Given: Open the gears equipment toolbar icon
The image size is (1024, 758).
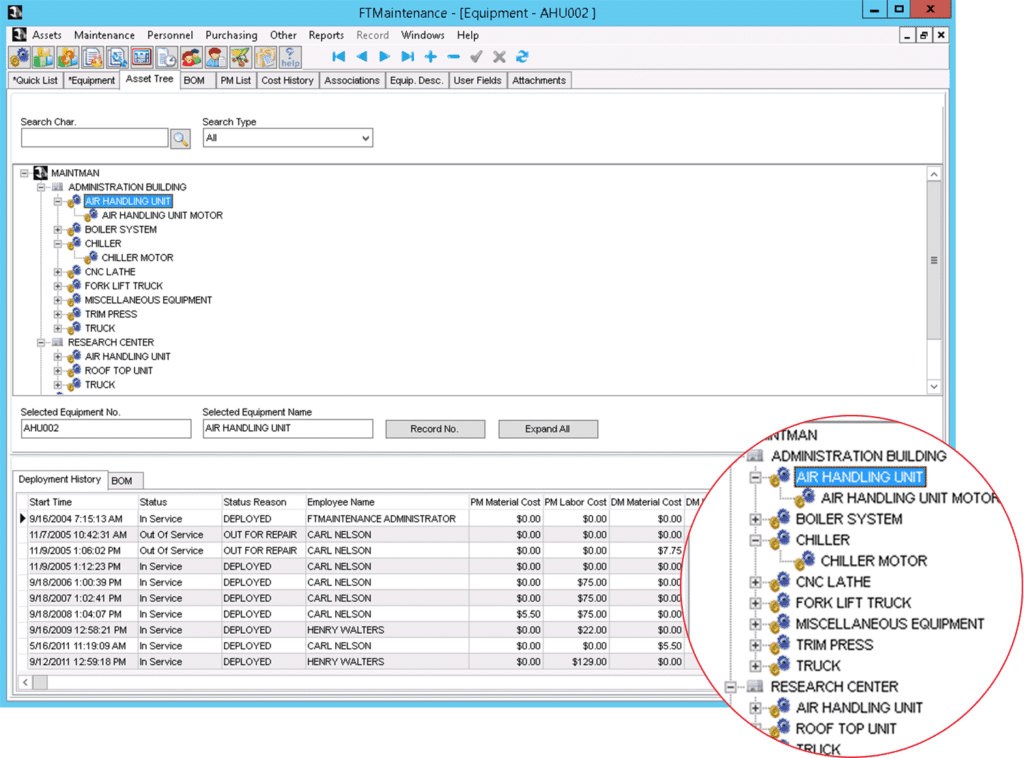Looking at the screenshot, I should pos(19,57).
